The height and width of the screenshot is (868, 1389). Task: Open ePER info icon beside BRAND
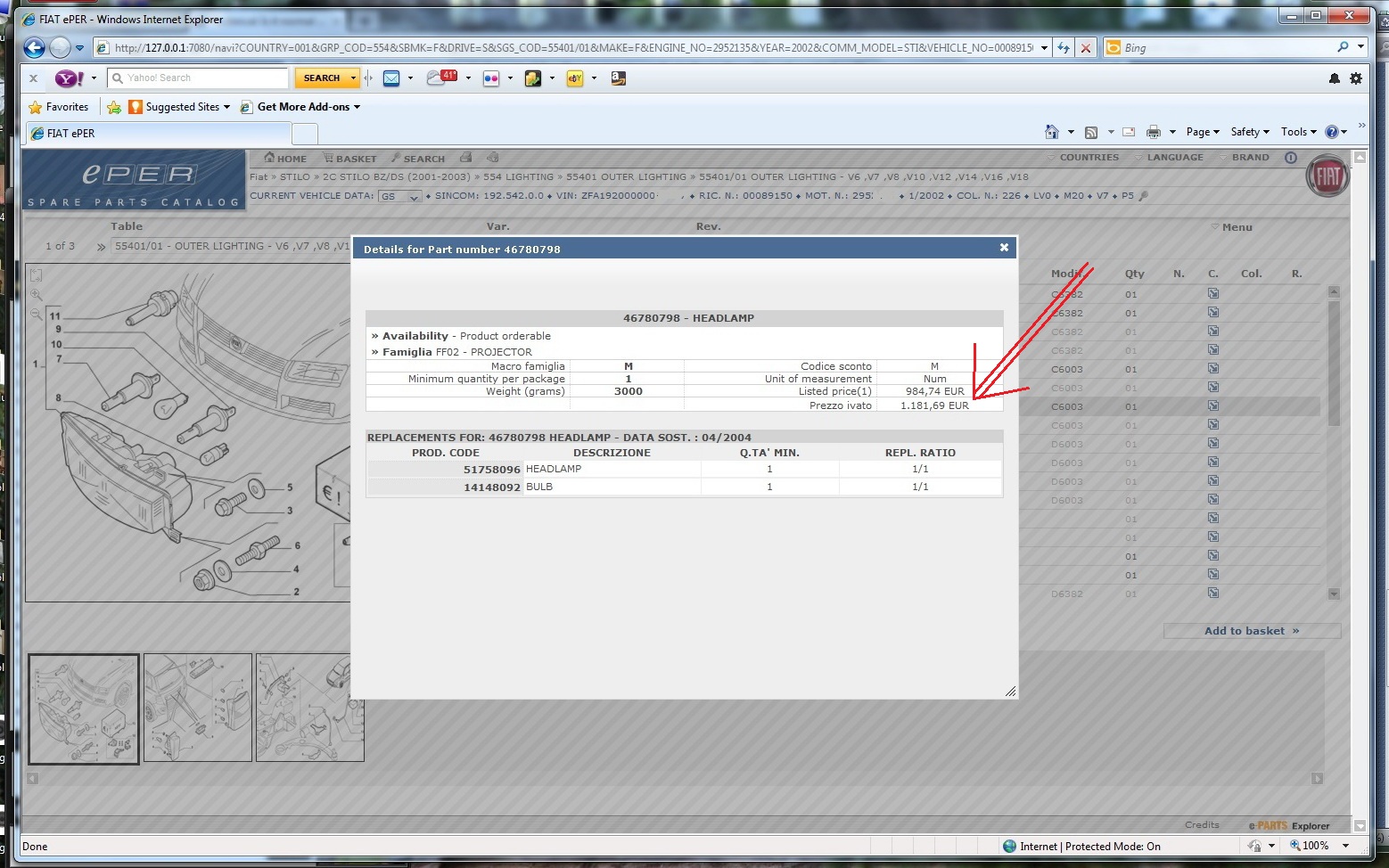tap(1290, 158)
